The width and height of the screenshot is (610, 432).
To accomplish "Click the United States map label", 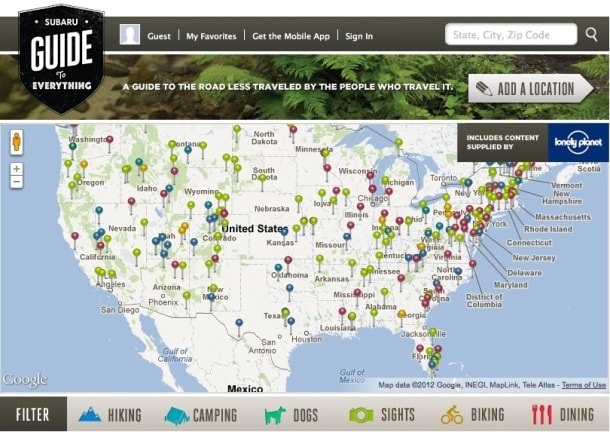I will [254, 228].
